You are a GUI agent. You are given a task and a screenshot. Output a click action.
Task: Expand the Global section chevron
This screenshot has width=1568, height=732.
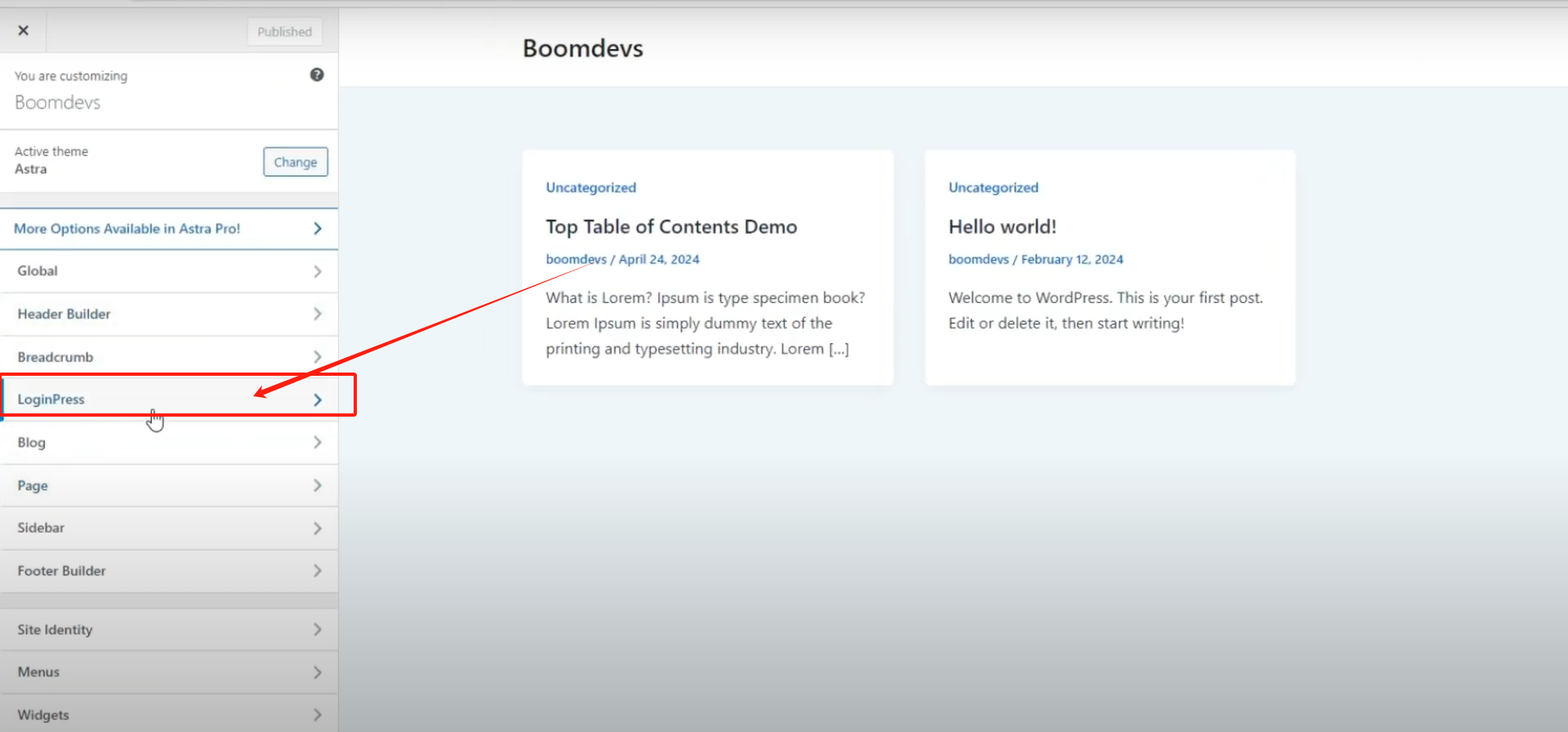click(318, 271)
